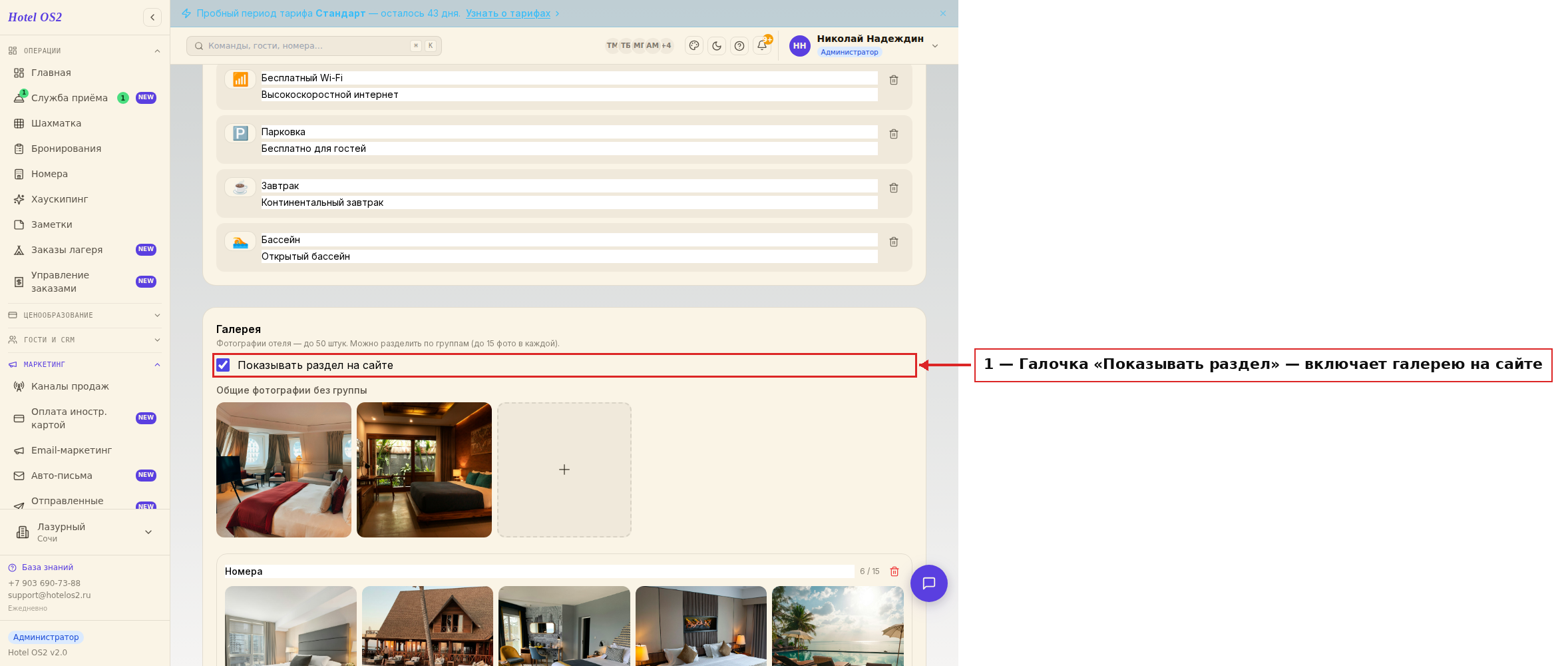Open the chat support bubble

[928, 583]
